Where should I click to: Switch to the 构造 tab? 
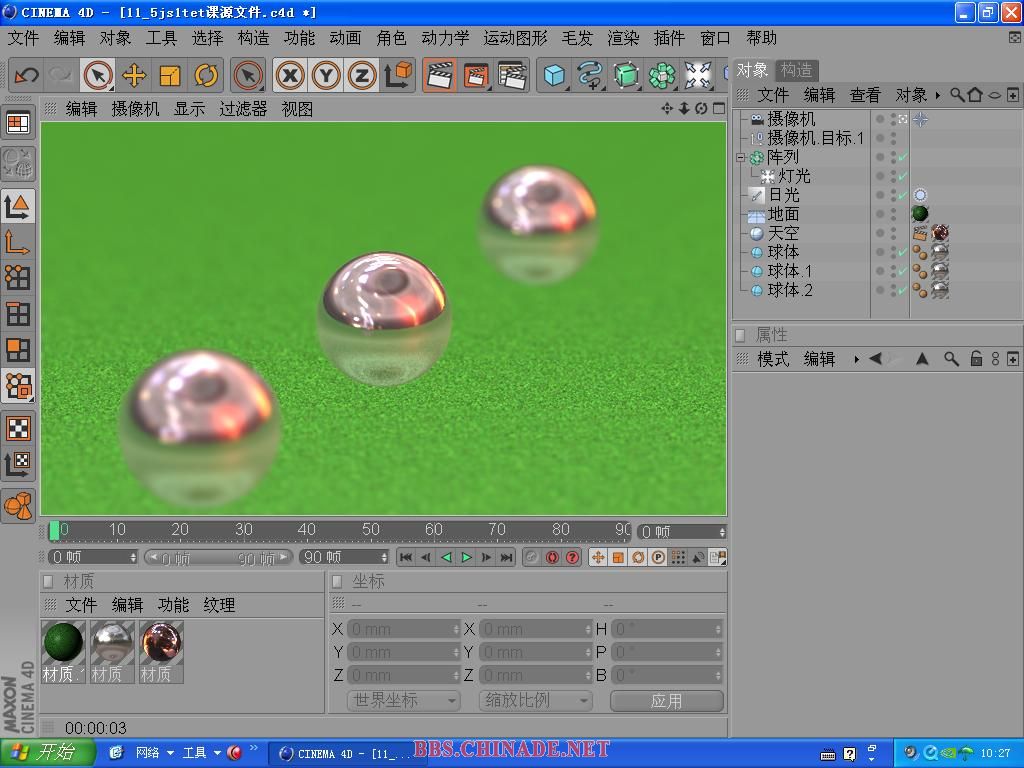coord(797,70)
